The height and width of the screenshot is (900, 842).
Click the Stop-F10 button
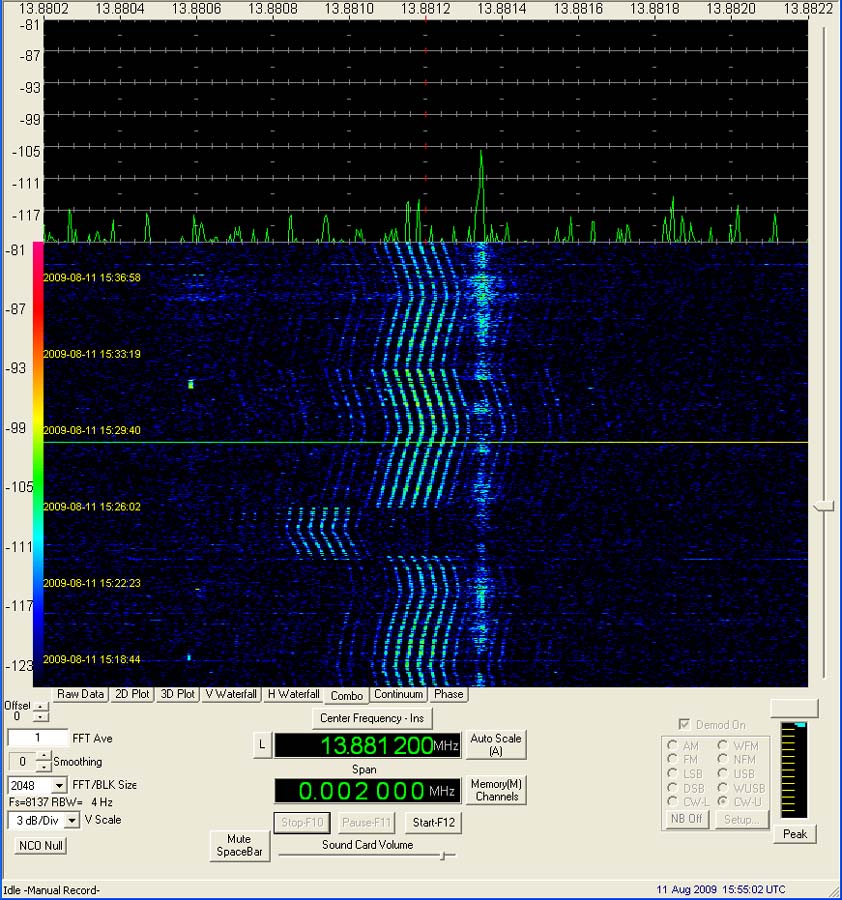(x=302, y=823)
